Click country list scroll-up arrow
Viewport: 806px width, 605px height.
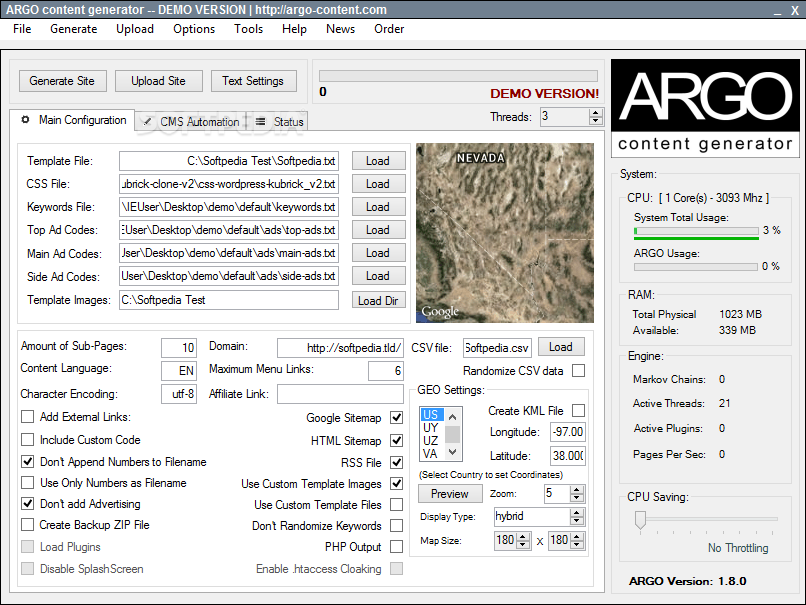point(452,416)
